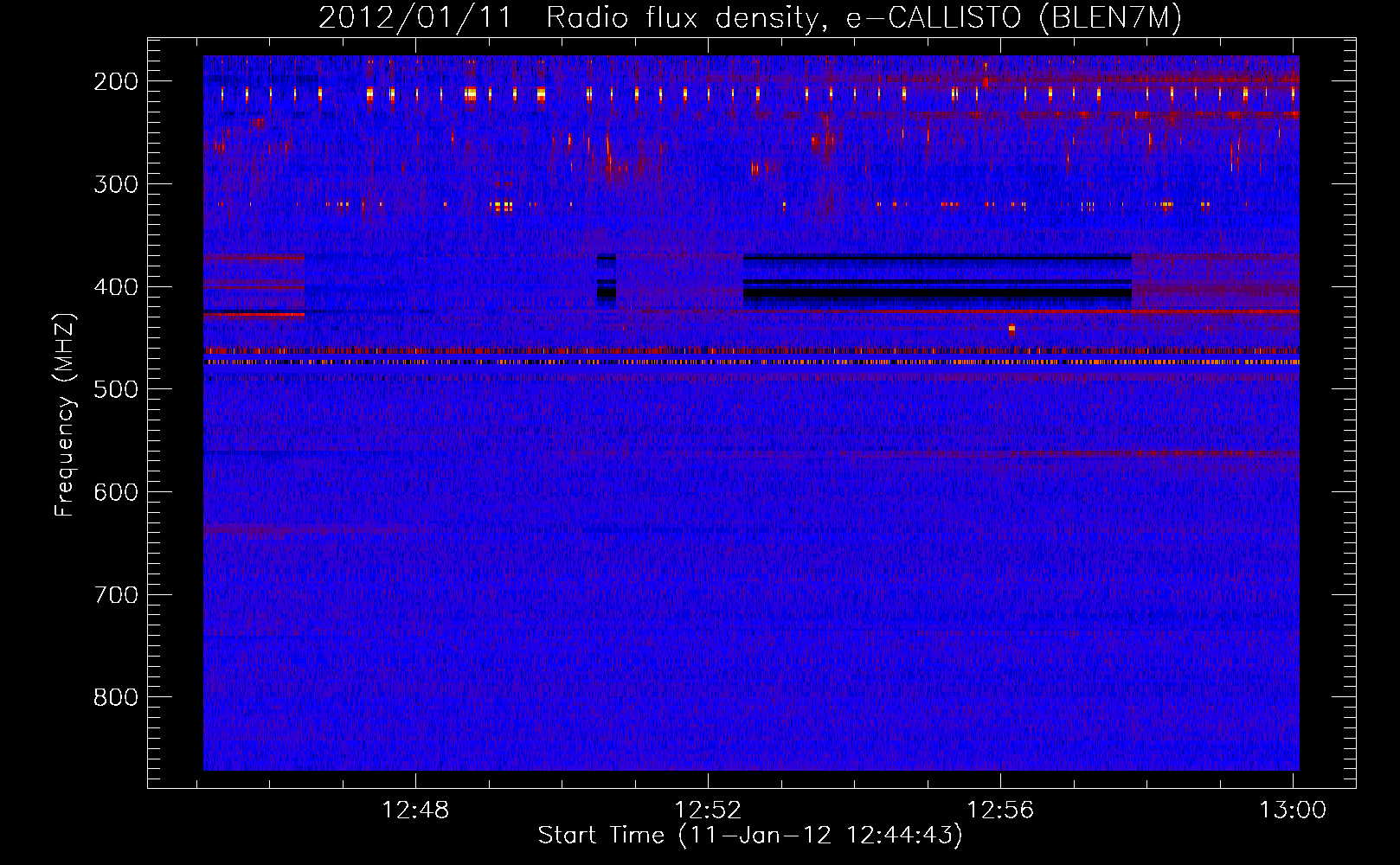Click the 12:52 time tick label
This screenshot has width=1400, height=865.
click(708, 811)
